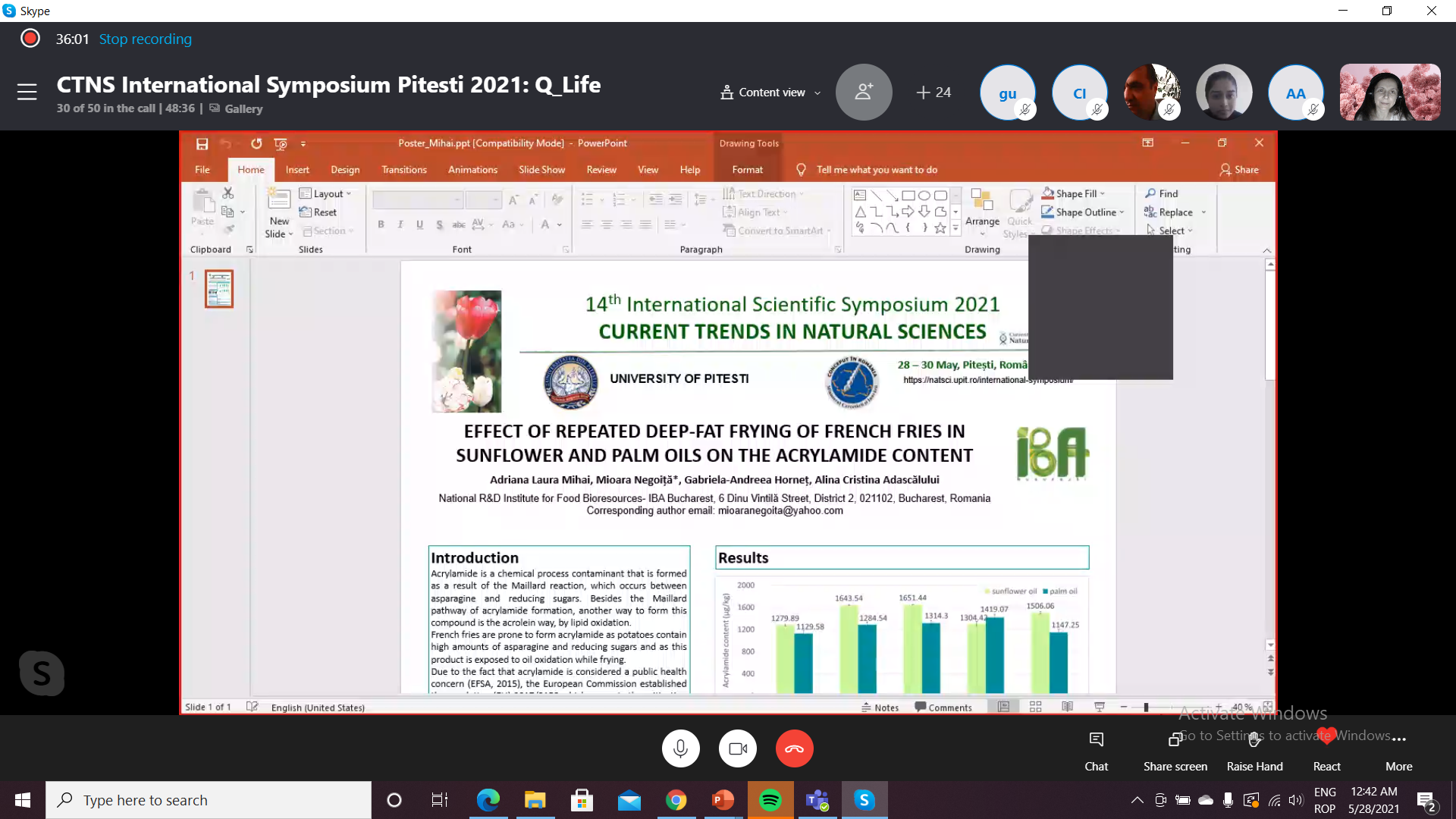Toggle Italic formatting
This screenshot has height=819, width=1456.
(x=400, y=224)
